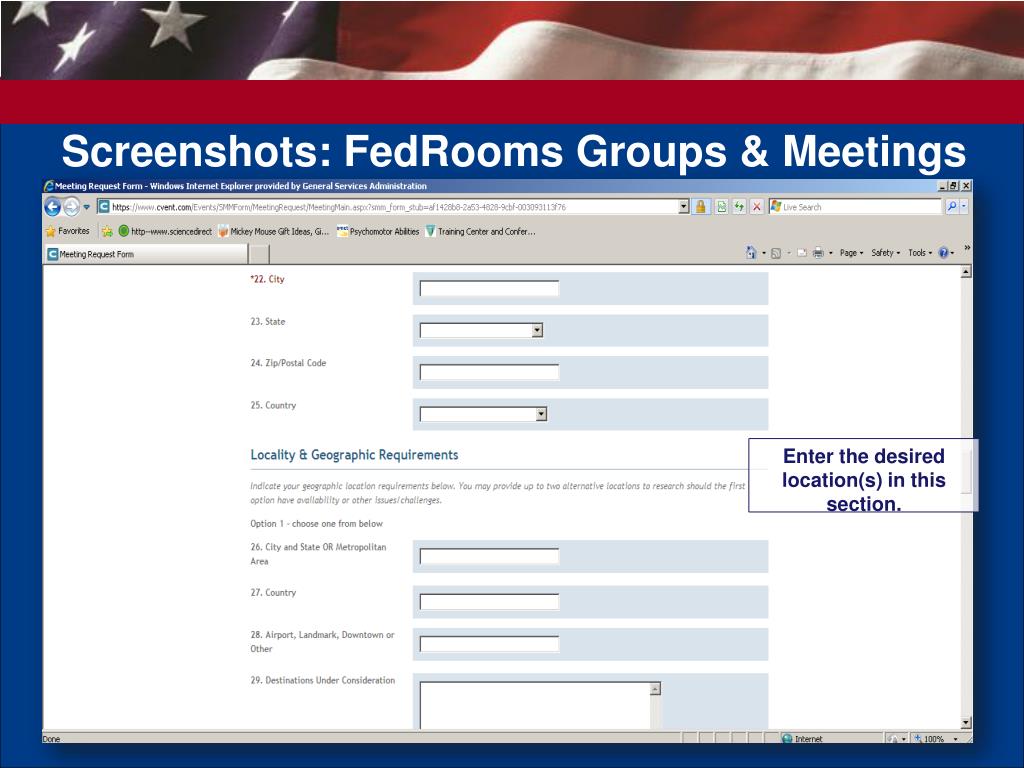The height and width of the screenshot is (768, 1024).
Task: Select the Meeting Request Form tab
Action: [146, 254]
